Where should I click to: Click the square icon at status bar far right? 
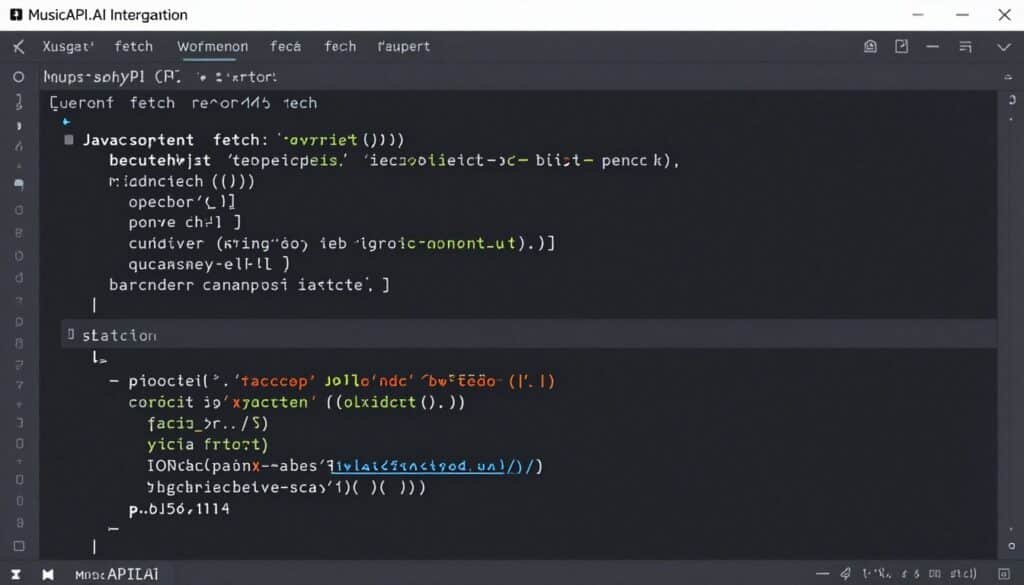[x=1004, y=575]
